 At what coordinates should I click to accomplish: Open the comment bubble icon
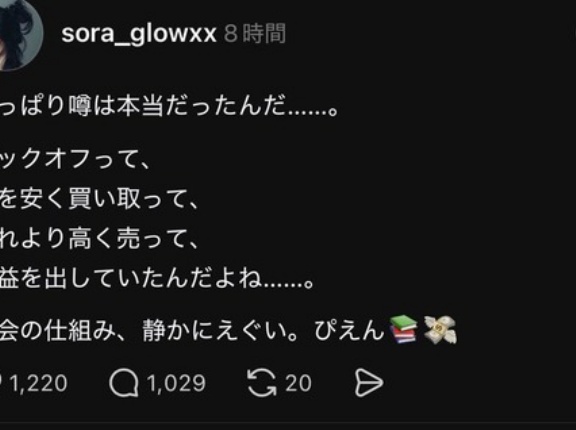(x=124, y=383)
